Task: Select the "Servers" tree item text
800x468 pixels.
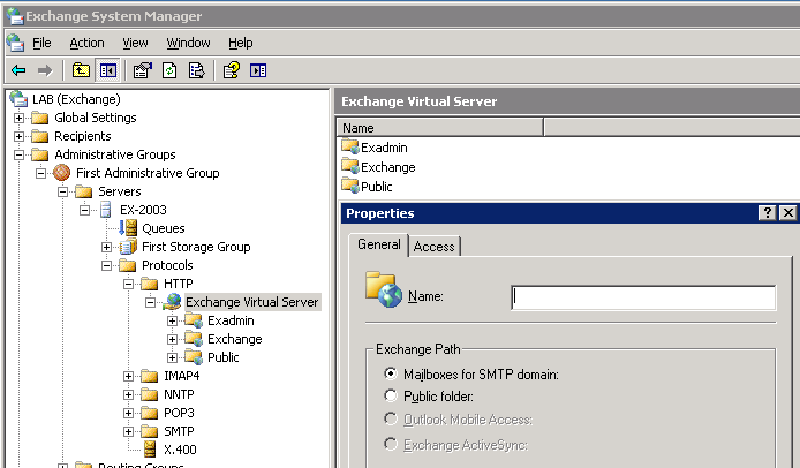Action: tap(119, 191)
